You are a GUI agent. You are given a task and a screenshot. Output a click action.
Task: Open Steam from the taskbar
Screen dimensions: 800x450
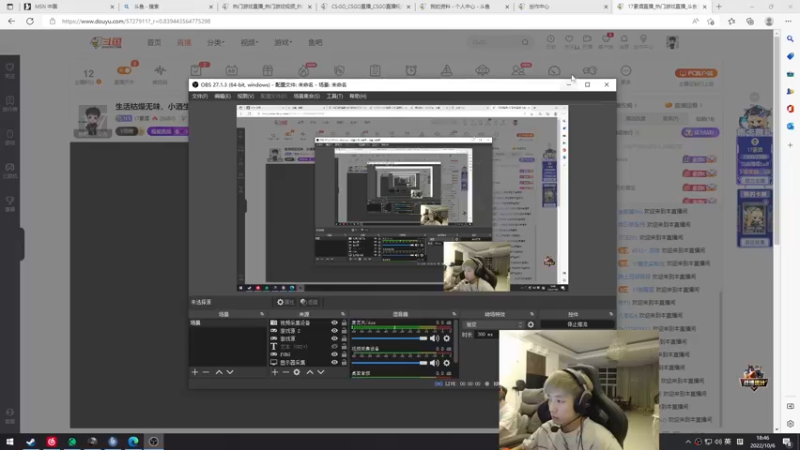(x=31, y=442)
